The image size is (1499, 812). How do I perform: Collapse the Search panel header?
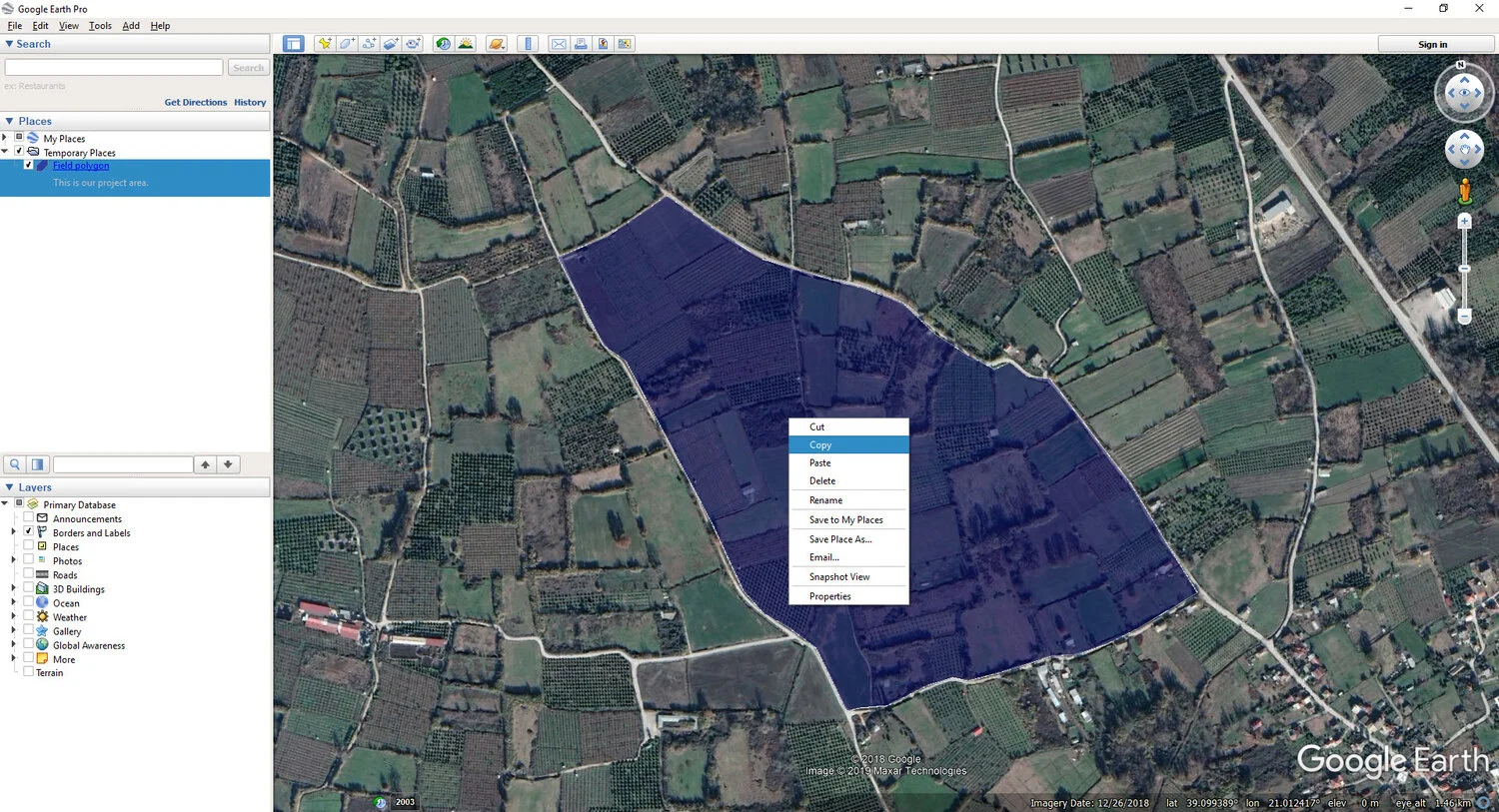click(135, 44)
